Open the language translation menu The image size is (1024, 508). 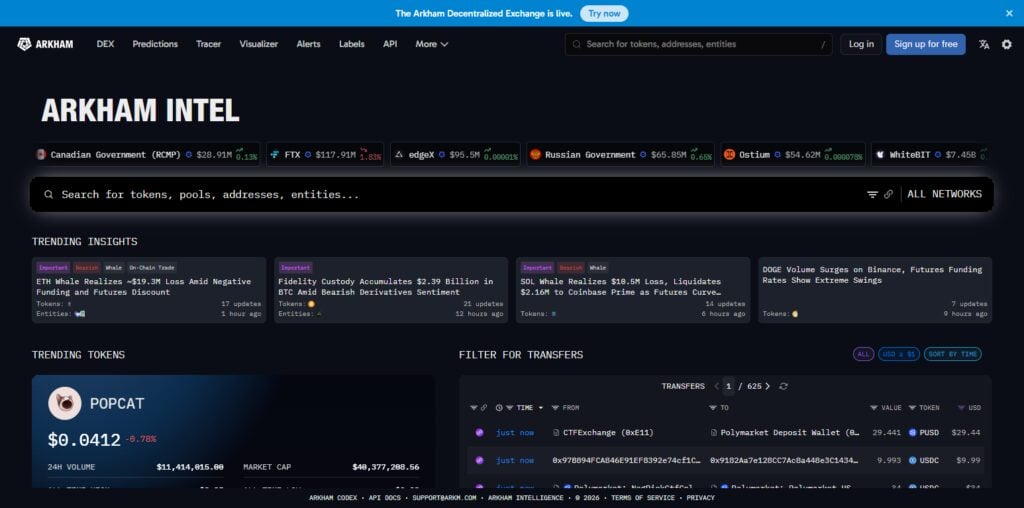click(984, 44)
